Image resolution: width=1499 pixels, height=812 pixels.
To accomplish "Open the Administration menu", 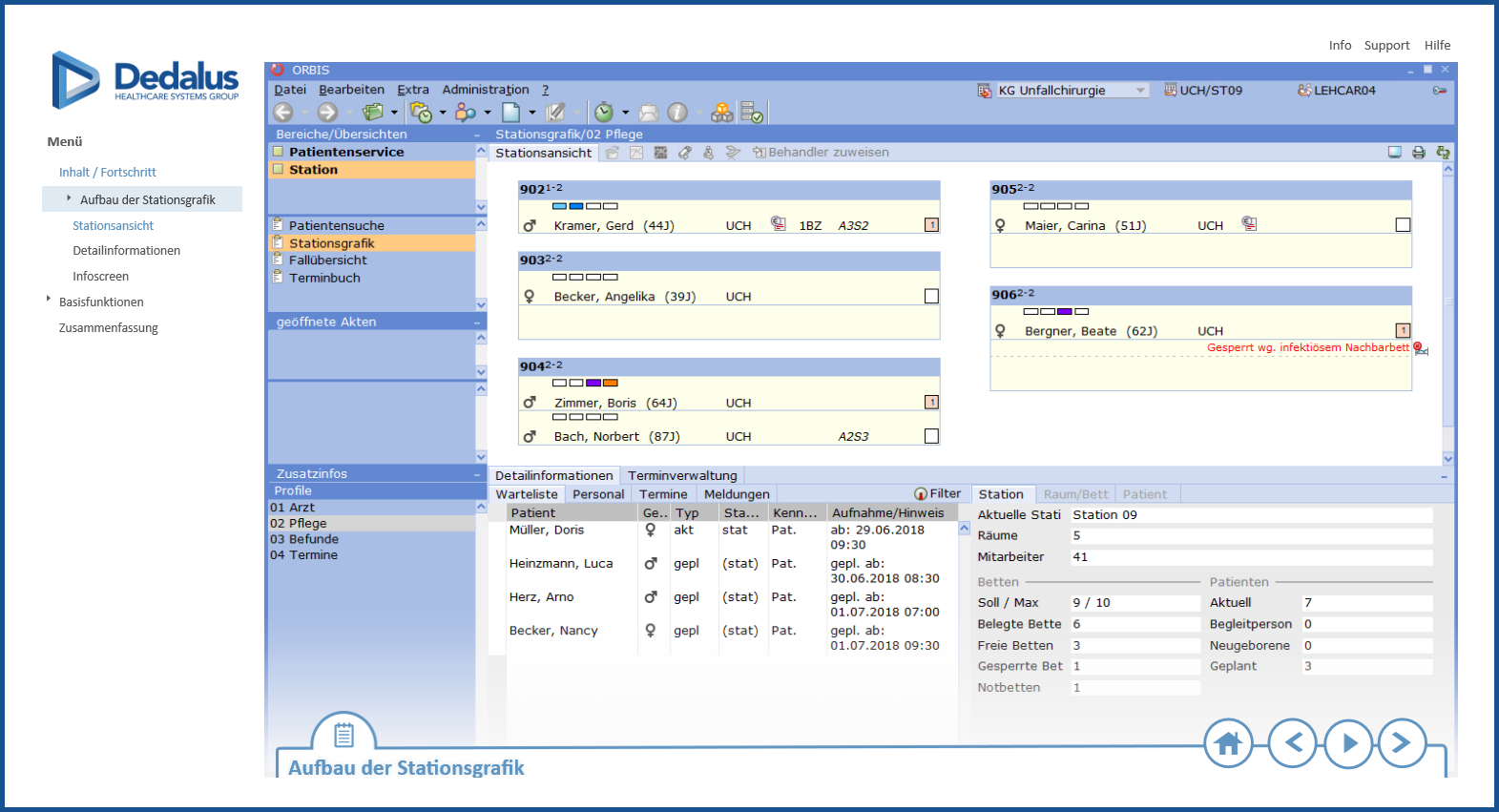I will click(485, 90).
